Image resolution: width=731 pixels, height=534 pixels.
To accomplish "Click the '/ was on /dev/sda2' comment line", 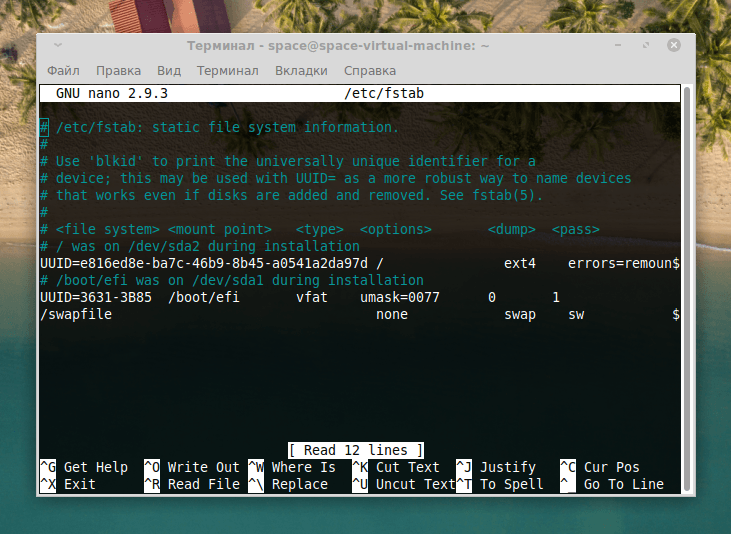I will pos(200,246).
